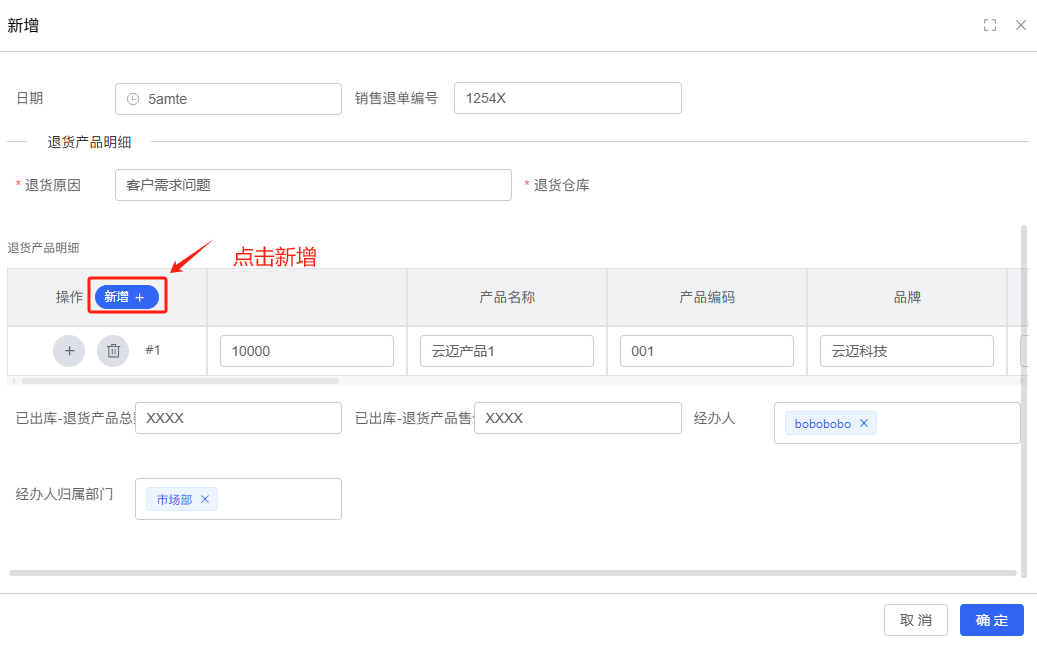Click the 产品名称 column header
Image resolution: width=1037 pixels, height=649 pixels.
pos(506,297)
